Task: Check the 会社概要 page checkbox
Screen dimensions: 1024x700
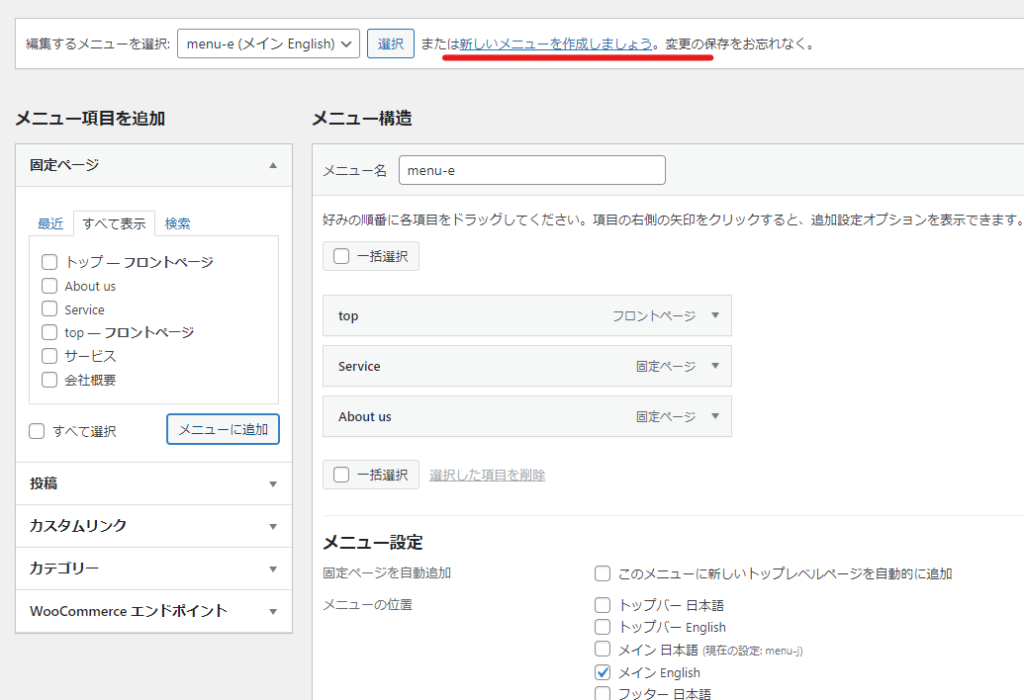Action: click(x=49, y=380)
